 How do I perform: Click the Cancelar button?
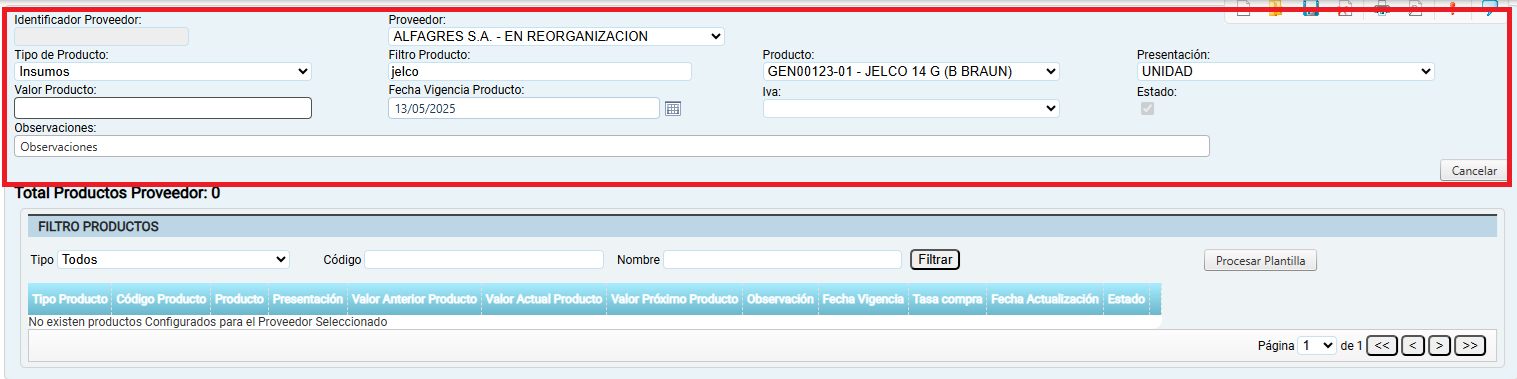(x=1473, y=171)
